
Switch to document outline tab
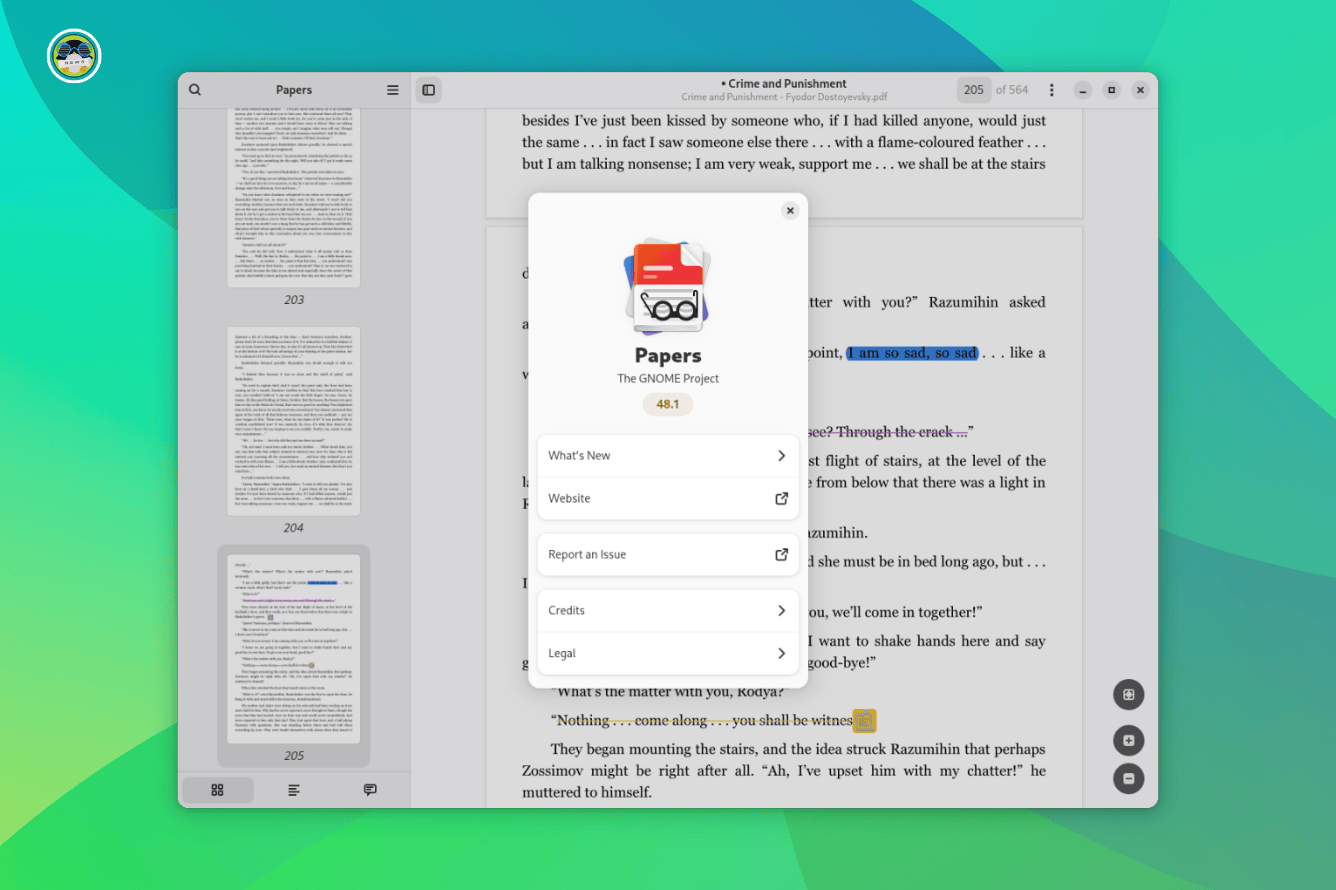click(294, 790)
